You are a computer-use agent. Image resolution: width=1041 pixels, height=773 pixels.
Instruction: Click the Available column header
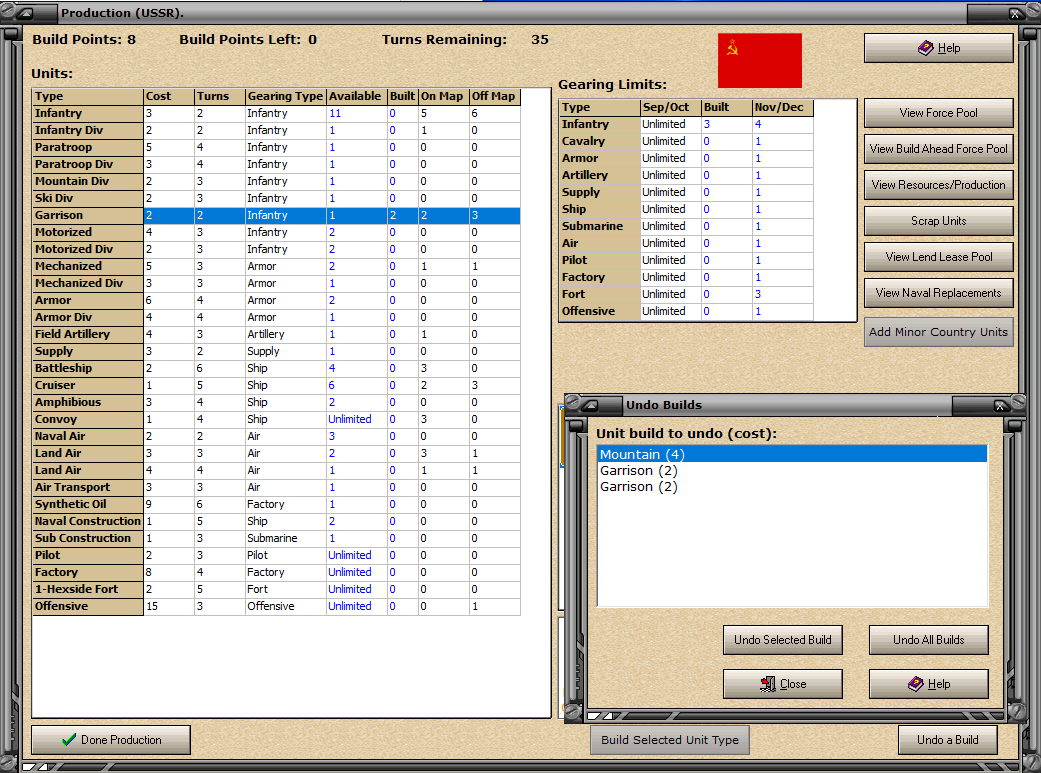coord(357,96)
